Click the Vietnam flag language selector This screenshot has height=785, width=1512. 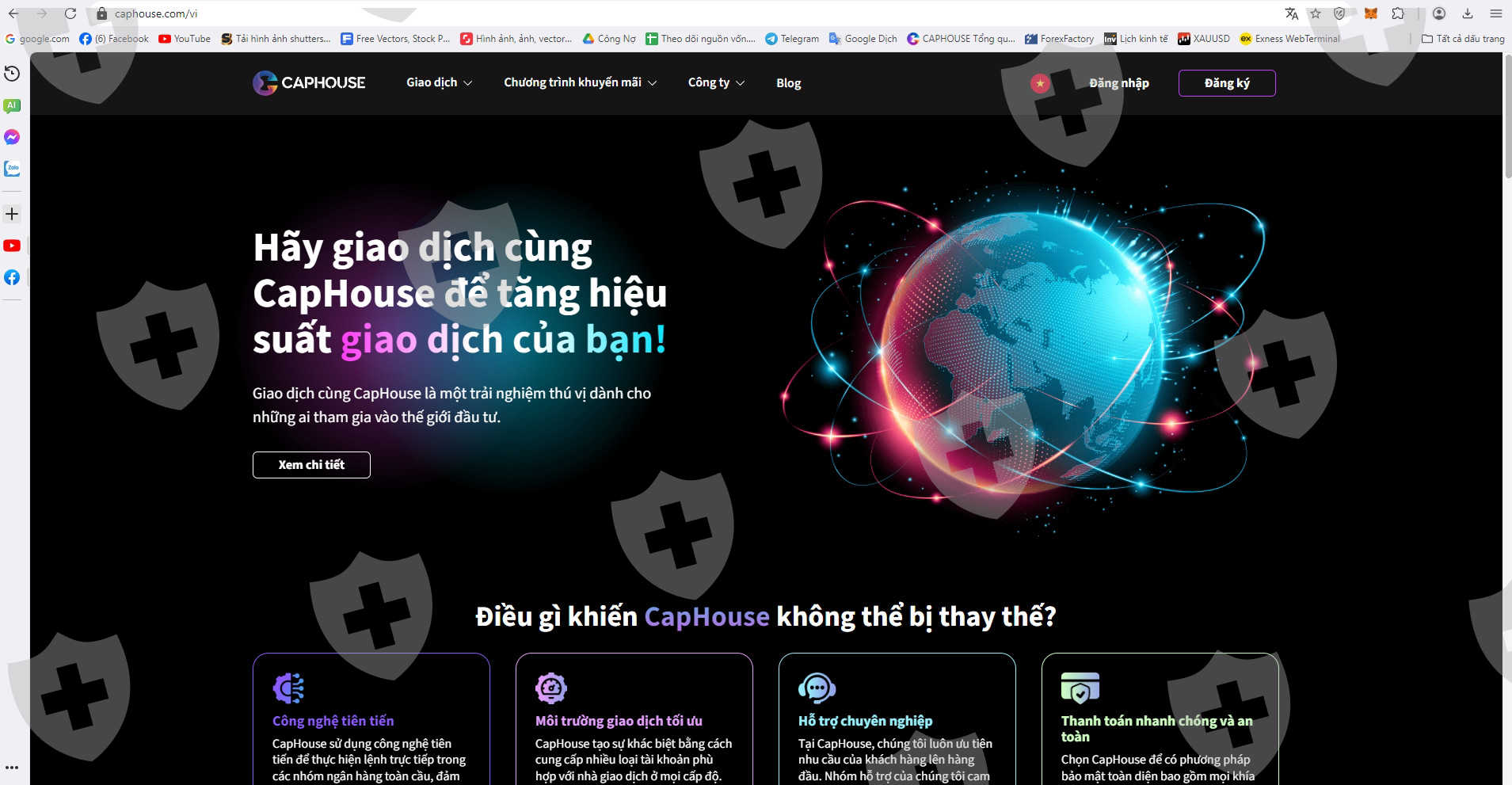pos(1039,83)
